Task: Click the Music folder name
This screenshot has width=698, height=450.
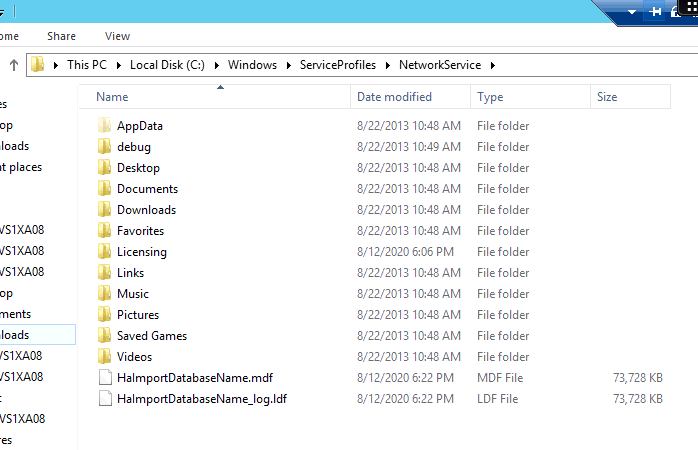Action: (133, 294)
